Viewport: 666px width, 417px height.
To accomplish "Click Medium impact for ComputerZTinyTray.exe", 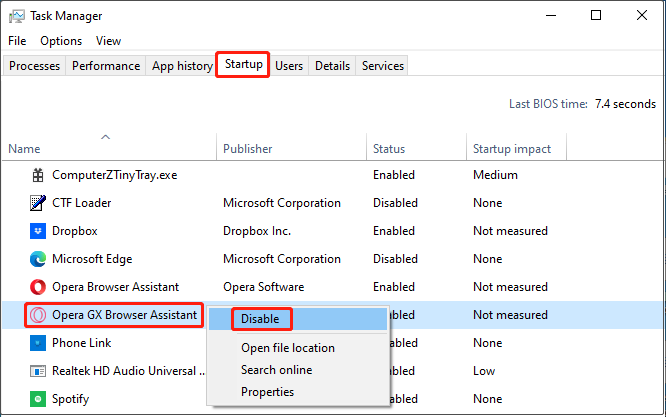I will (495, 175).
